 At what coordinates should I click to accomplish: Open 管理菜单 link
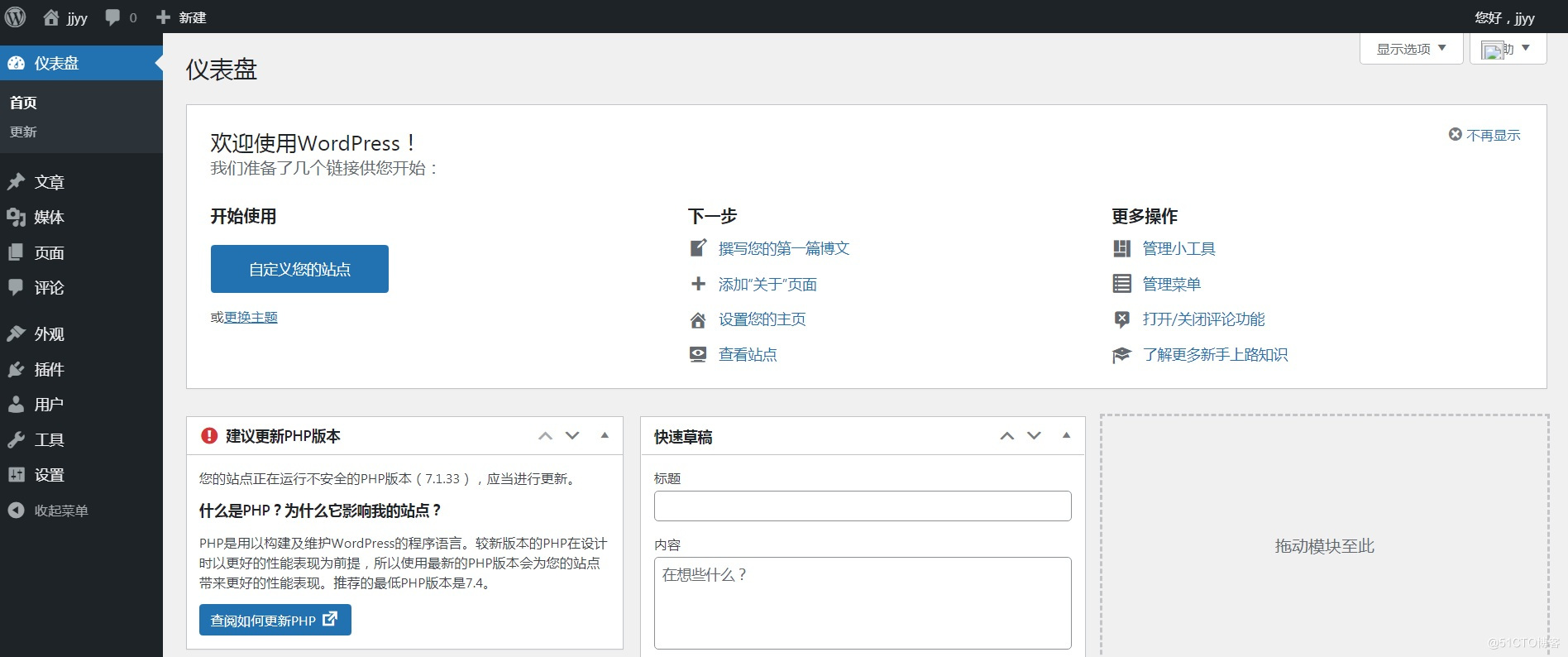(x=1171, y=284)
